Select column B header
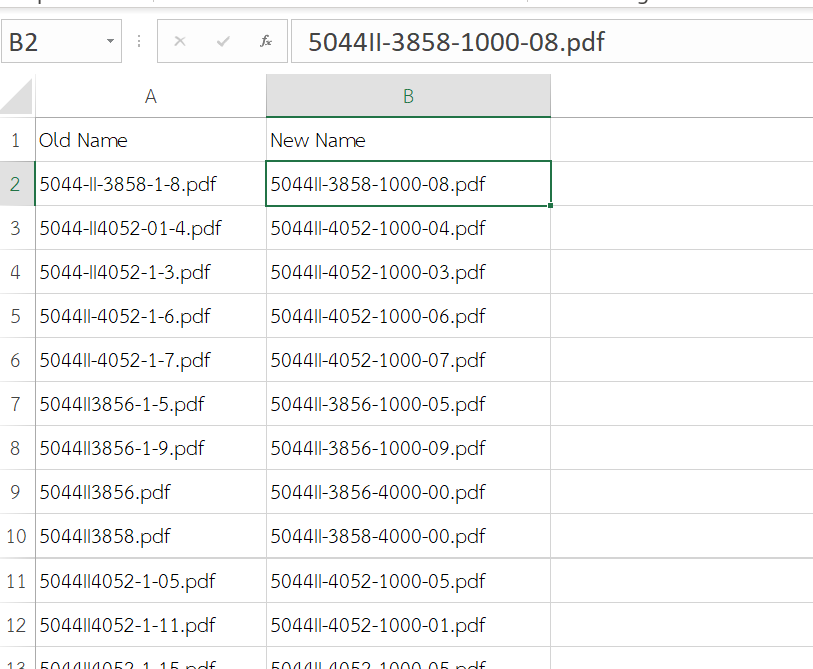Viewport: 813px width, 669px height. (408, 96)
